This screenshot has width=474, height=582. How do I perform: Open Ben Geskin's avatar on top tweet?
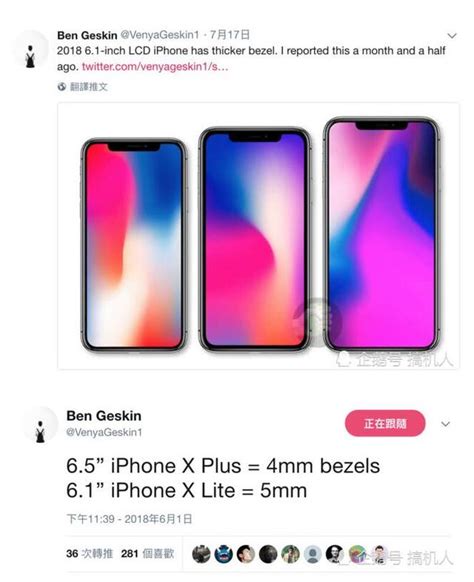[x=30, y=50]
